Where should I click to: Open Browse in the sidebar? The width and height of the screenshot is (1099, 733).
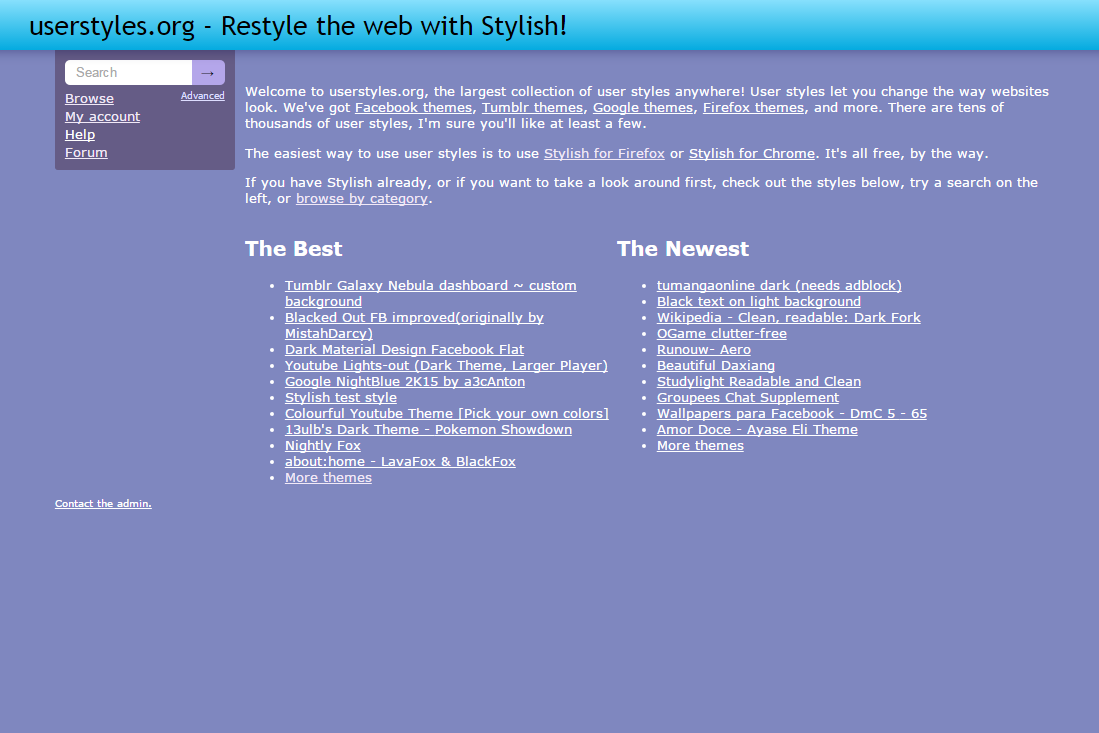[x=89, y=99]
